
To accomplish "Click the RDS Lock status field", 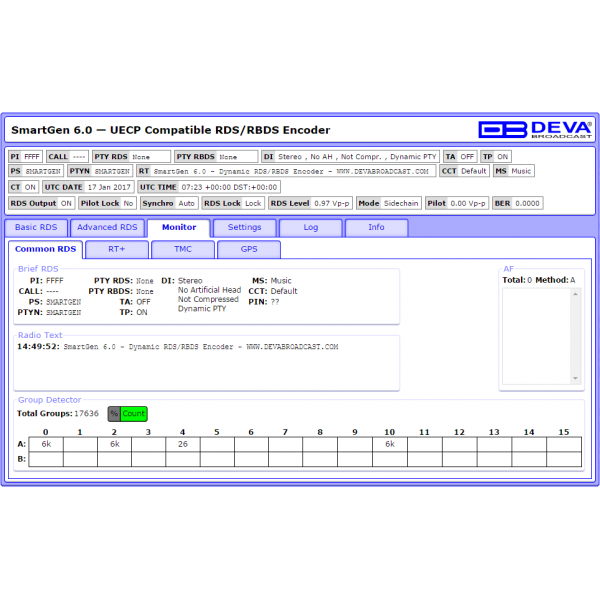I will 233,203.
